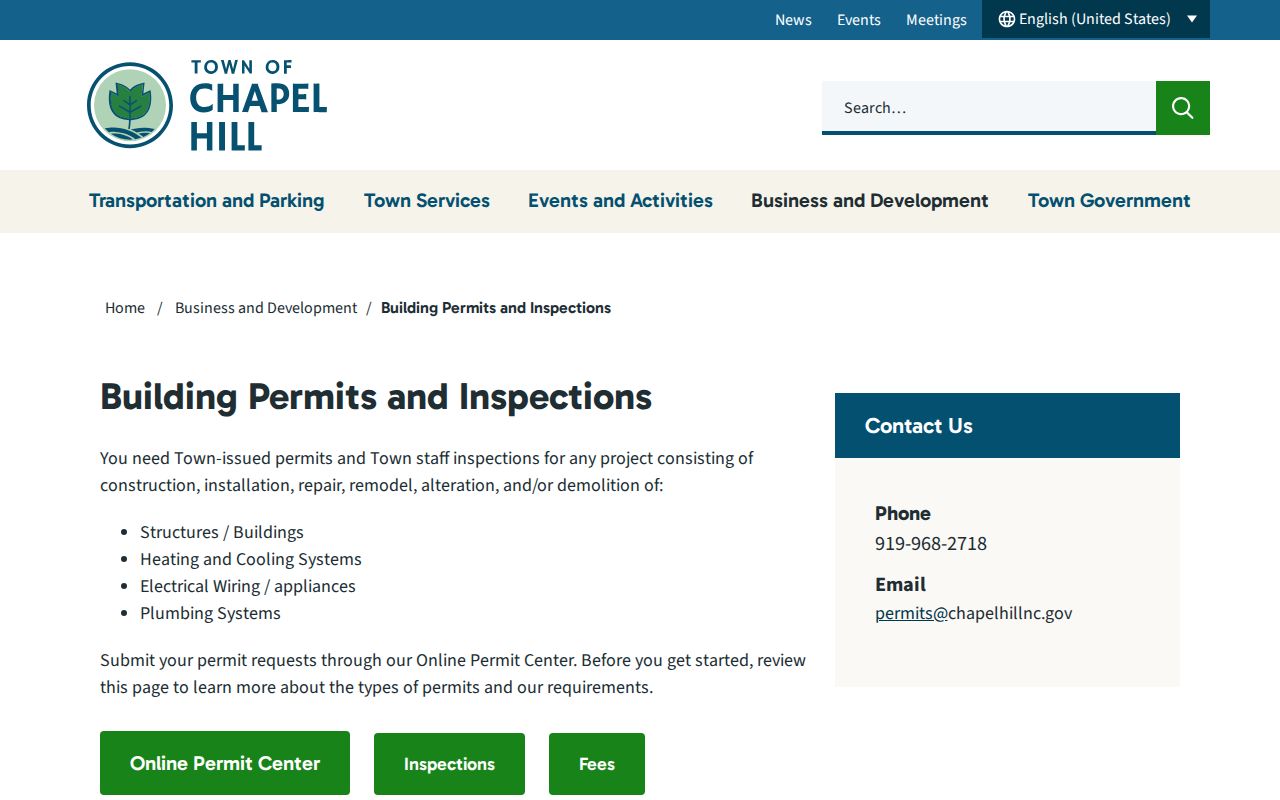Image resolution: width=1280 pixels, height=800 pixels.
Task: Click the Heating and Cooling Systems list item
Action: click(x=251, y=559)
